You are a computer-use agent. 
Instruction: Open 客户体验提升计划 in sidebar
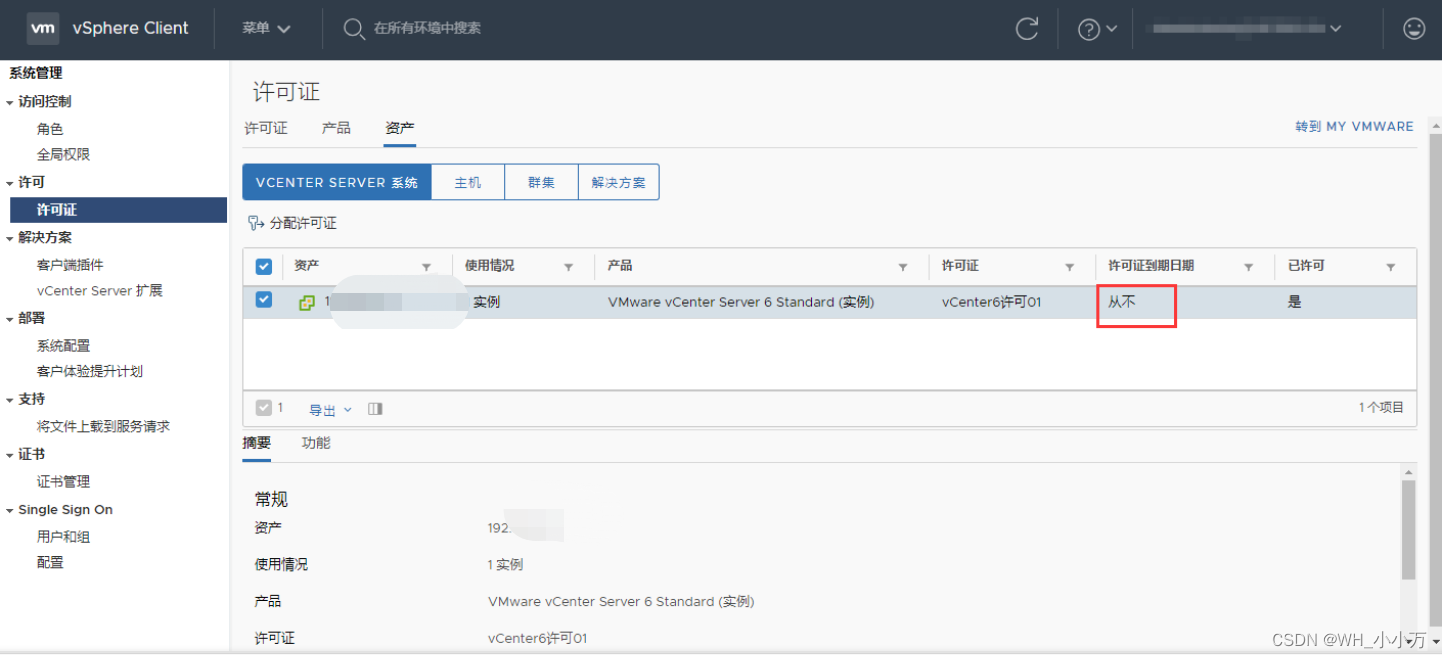[x=90, y=371]
